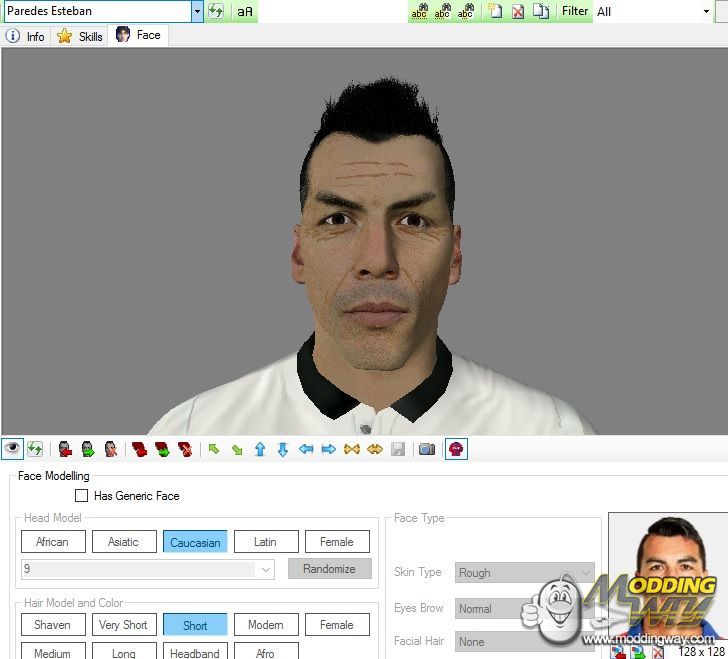
Task: Switch to the Skills tab
Action: point(80,36)
